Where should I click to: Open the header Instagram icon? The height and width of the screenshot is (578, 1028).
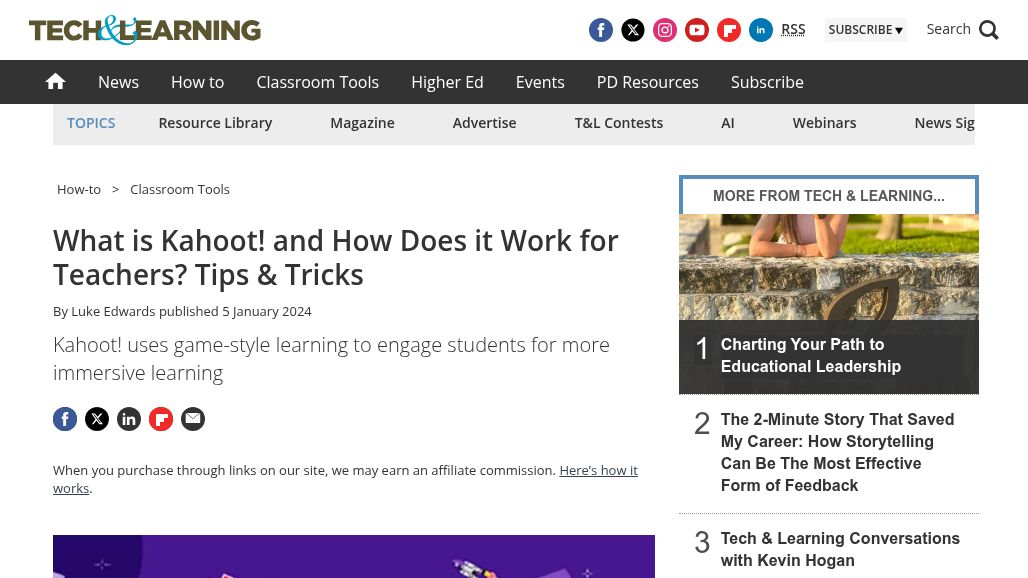pos(665,30)
